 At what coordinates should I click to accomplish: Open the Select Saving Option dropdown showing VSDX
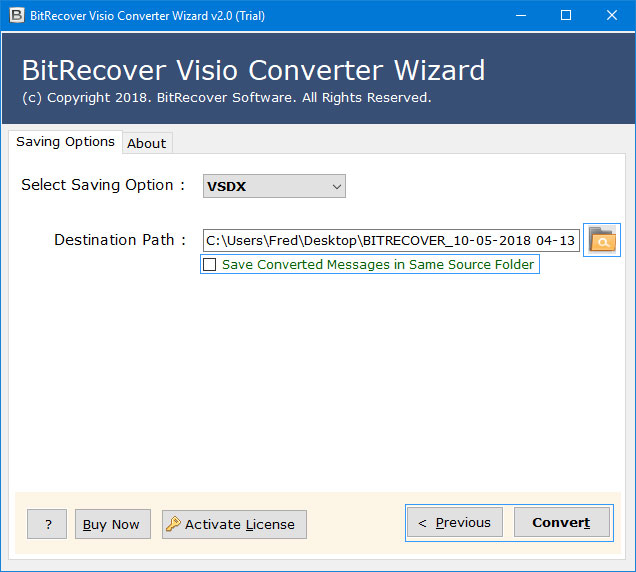274,186
